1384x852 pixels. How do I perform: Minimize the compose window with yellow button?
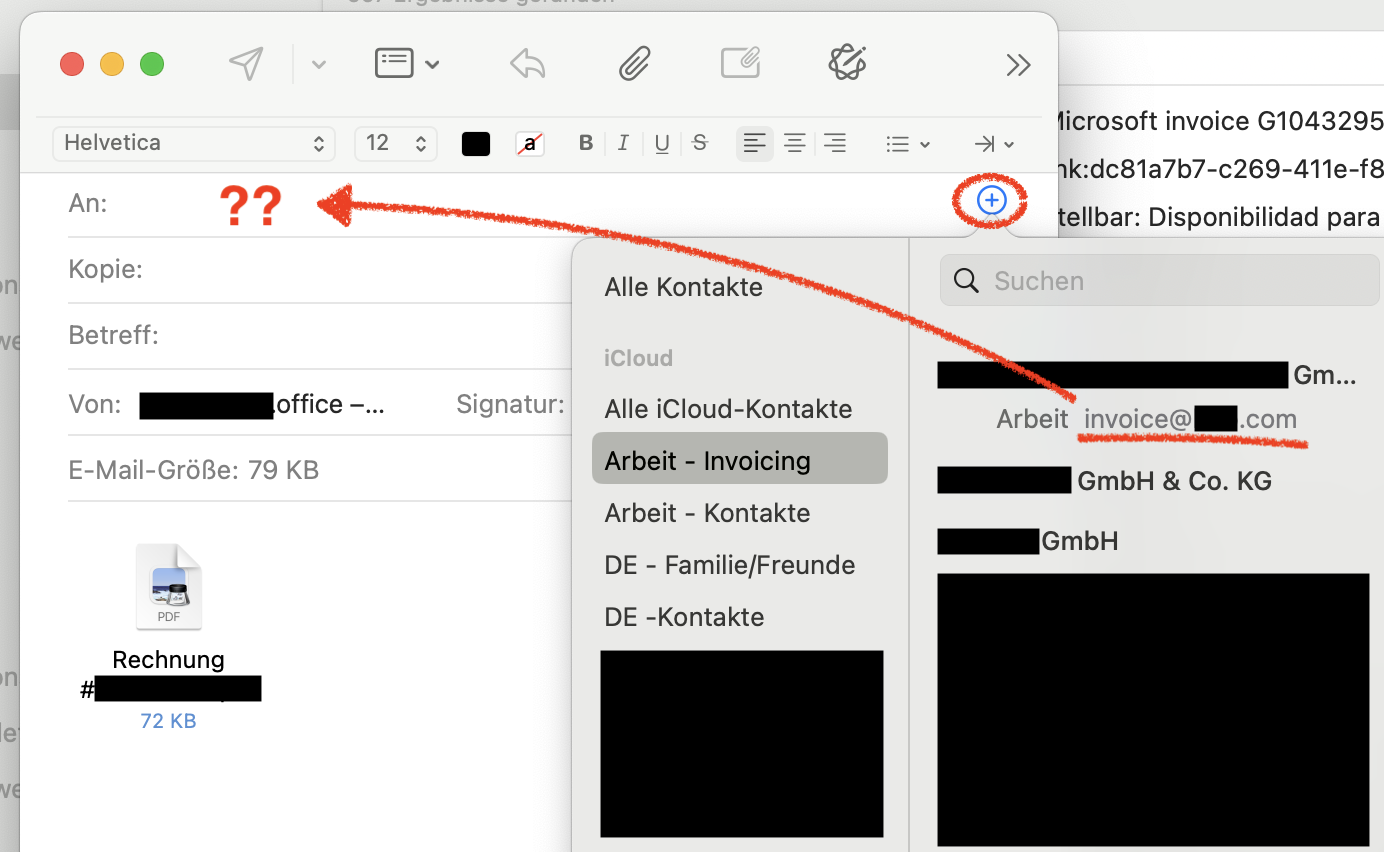coord(112,65)
